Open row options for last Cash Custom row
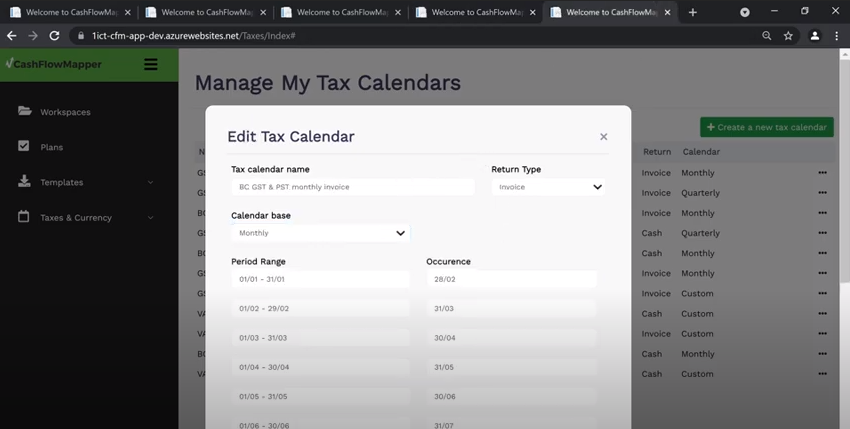This screenshot has width=850, height=429. 822,373
